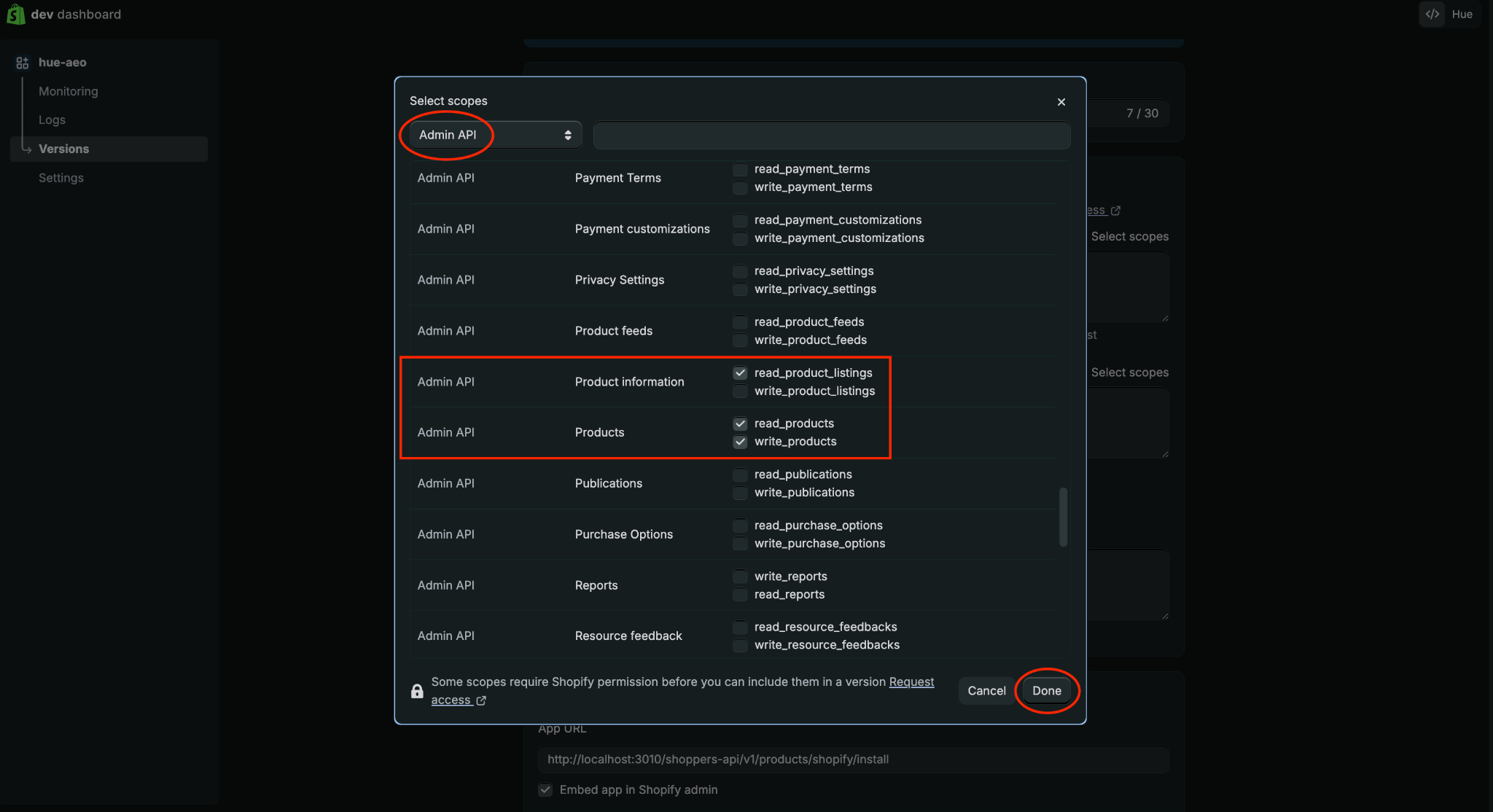Viewport: 1493px width, 812px height.
Task: Click the scope search input field
Action: coord(832,135)
